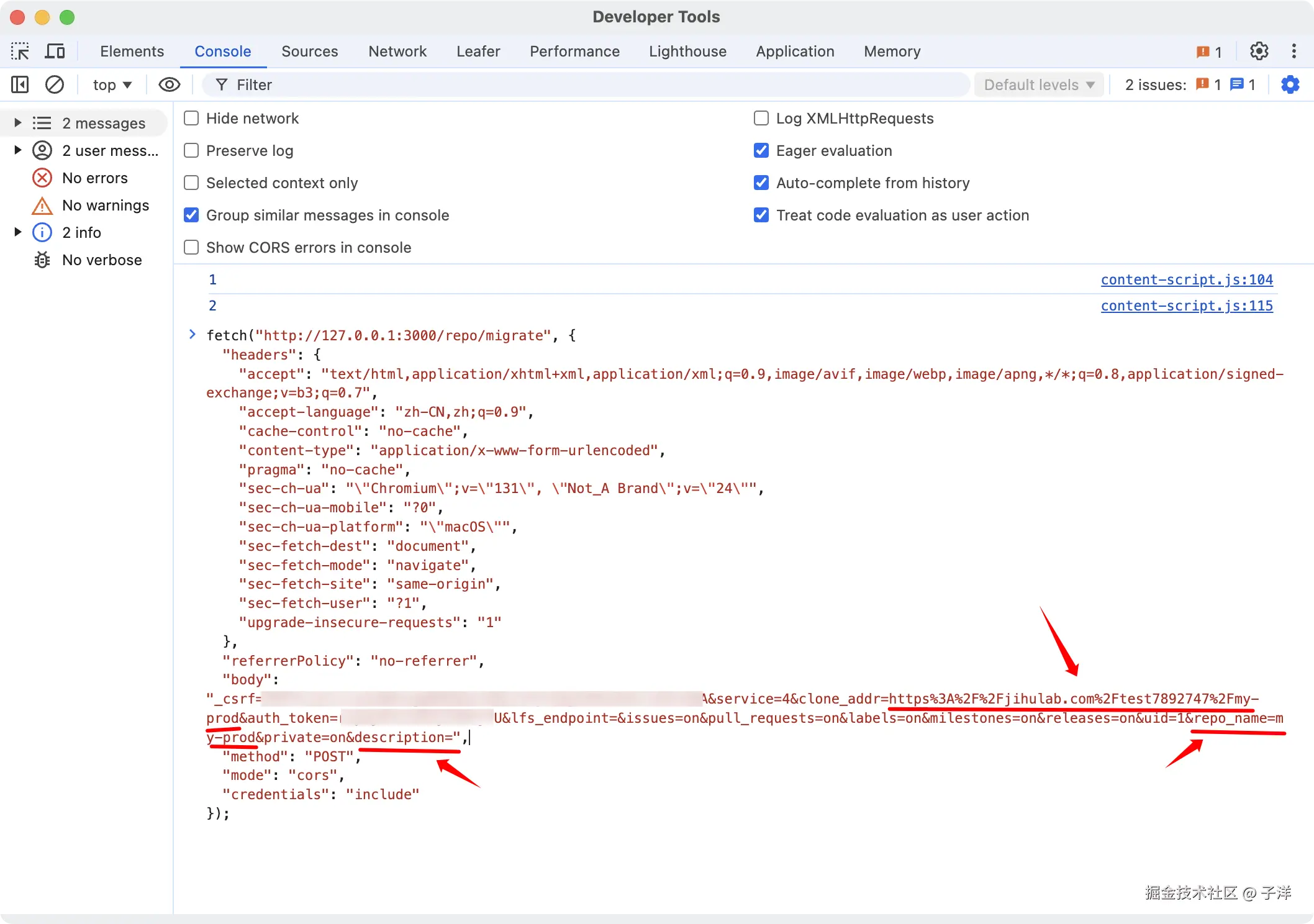
Task: Open DevTools settings gear icon
Action: [1259, 52]
